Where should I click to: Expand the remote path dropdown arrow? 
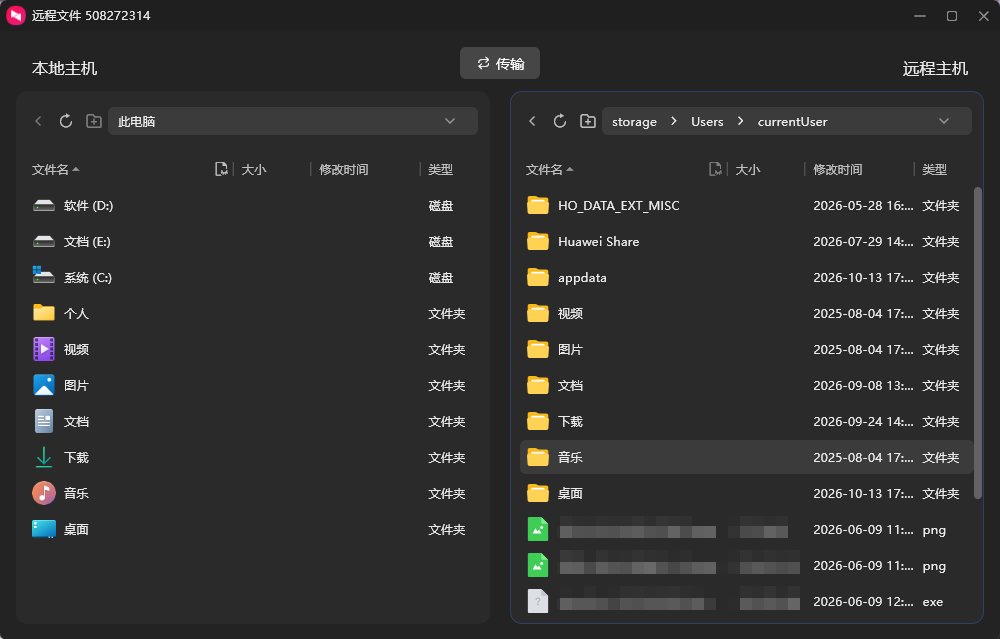point(944,121)
